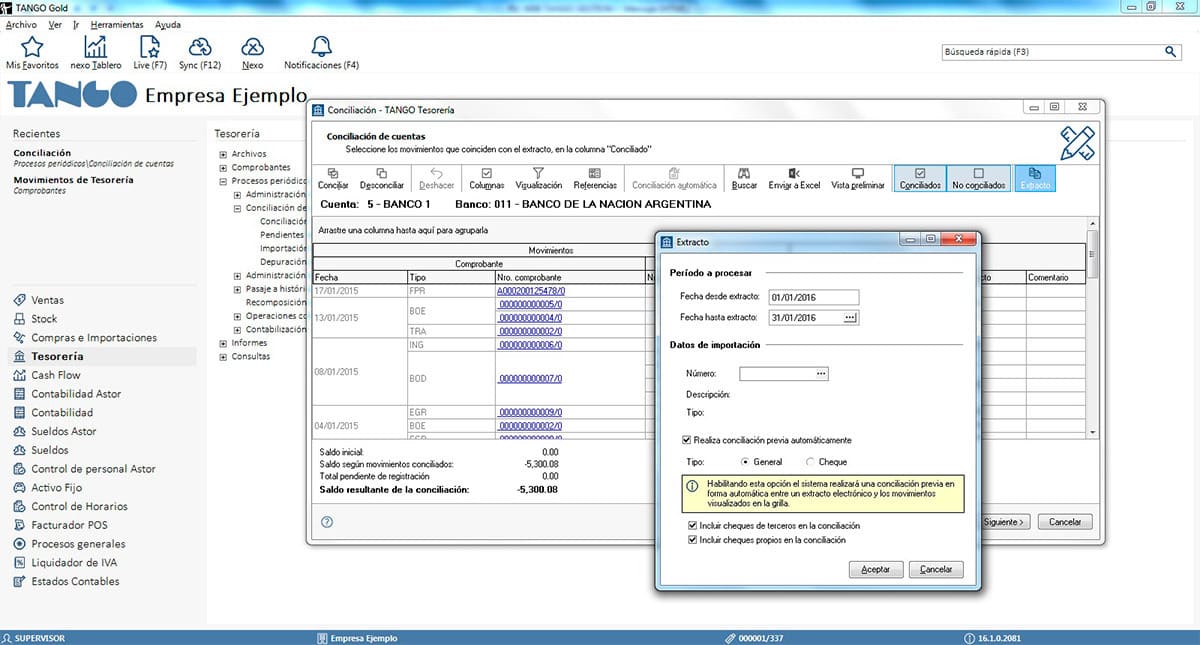Toggle the No conciliados filter button
The height and width of the screenshot is (645, 1200).
978,179
